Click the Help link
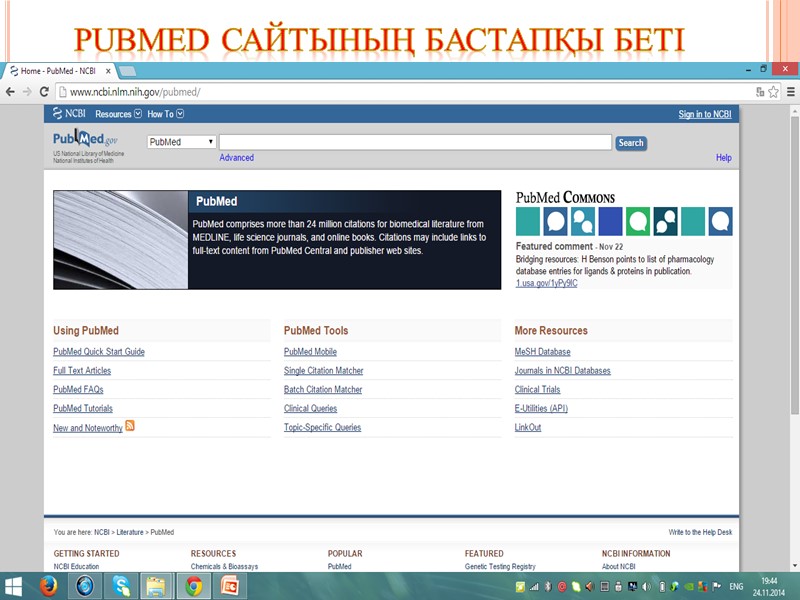Viewport: 800px width, 600px height. (x=723, y=158)
